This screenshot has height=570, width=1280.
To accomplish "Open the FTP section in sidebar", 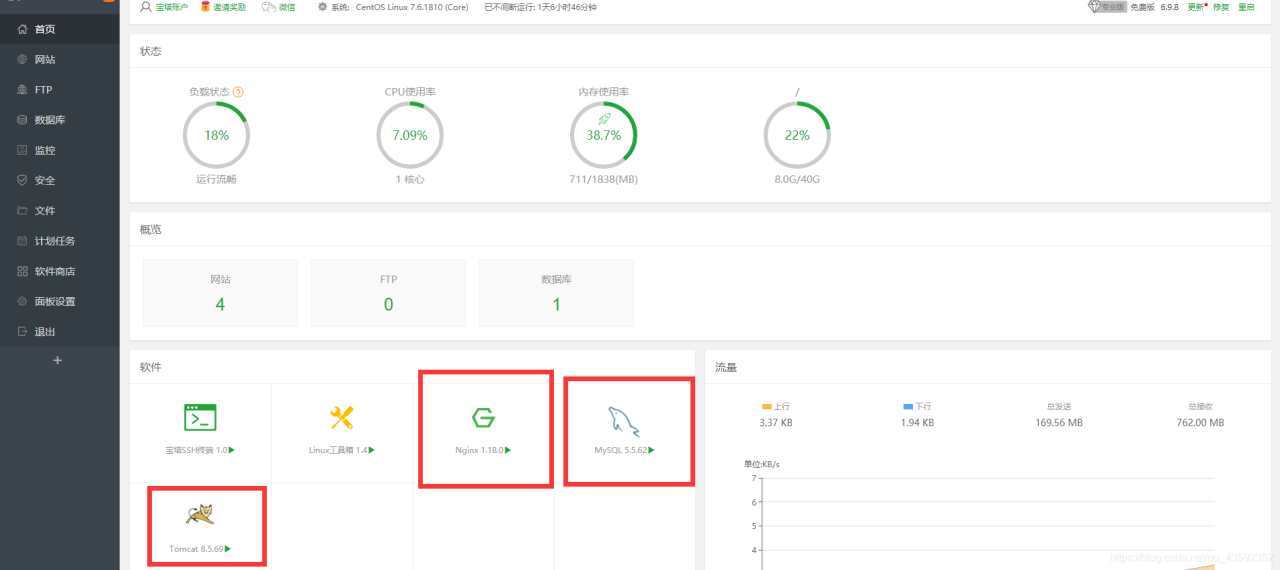I will pyautogui.click(x=59, y=89).
